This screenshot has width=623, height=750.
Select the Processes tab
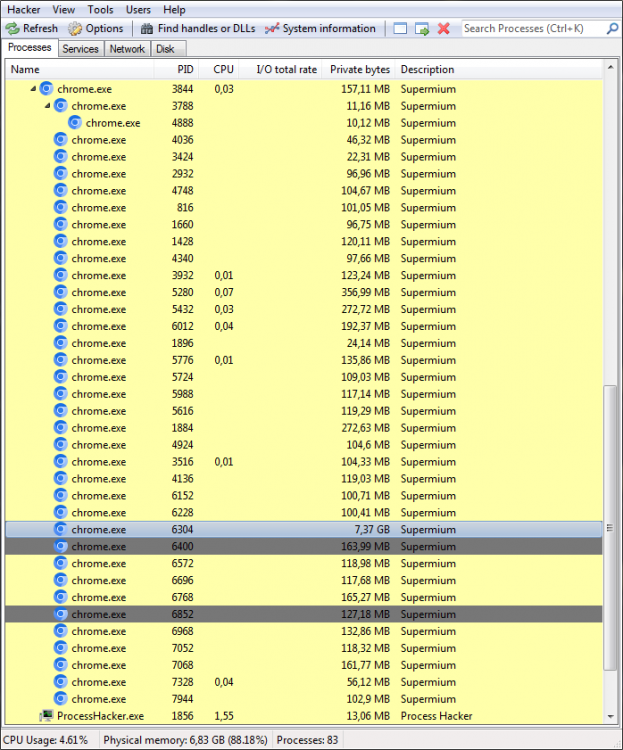[x=30, y=47]
